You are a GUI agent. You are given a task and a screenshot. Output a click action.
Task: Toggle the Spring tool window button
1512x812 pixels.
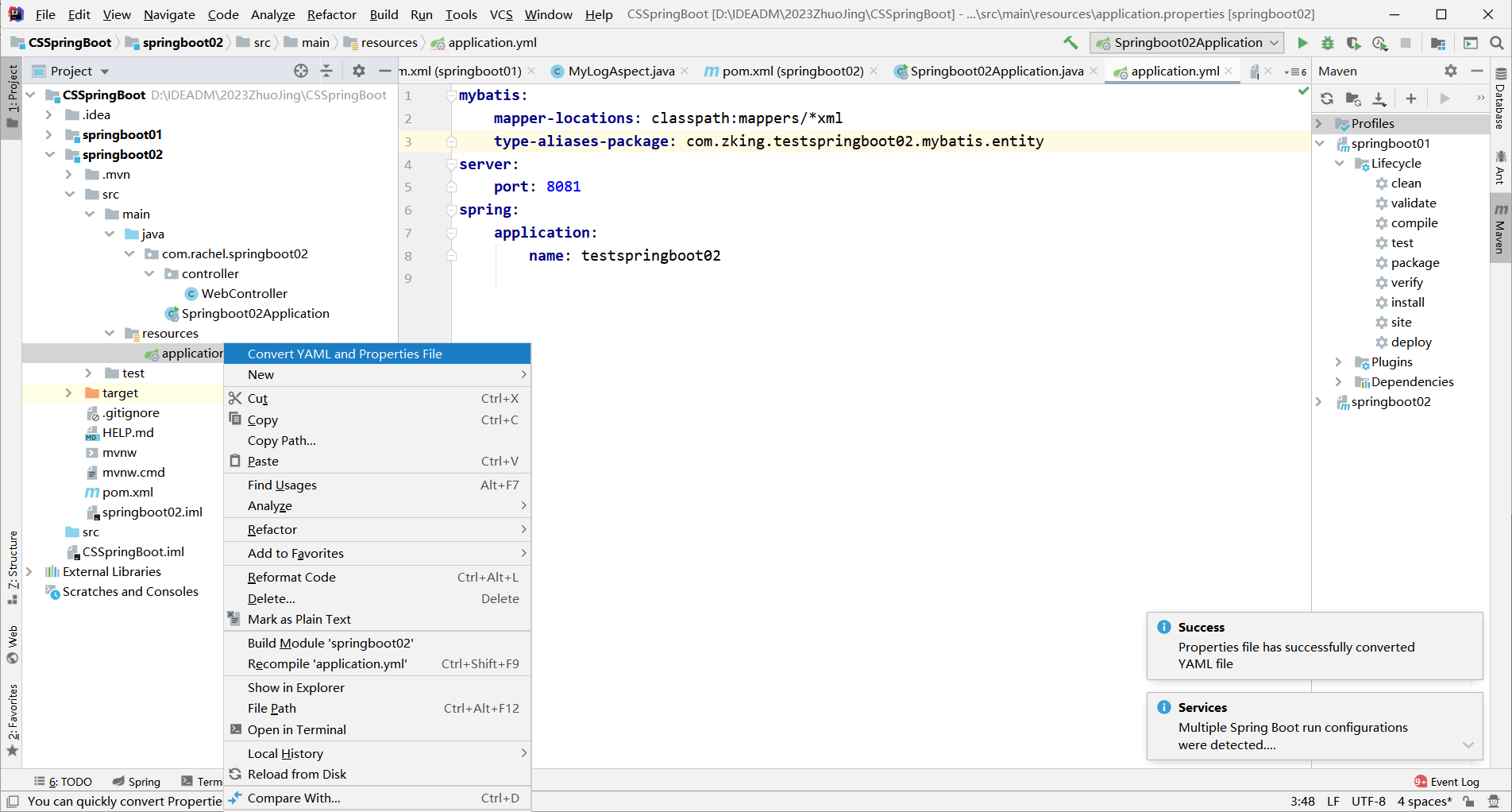click(x=136, y=782)
